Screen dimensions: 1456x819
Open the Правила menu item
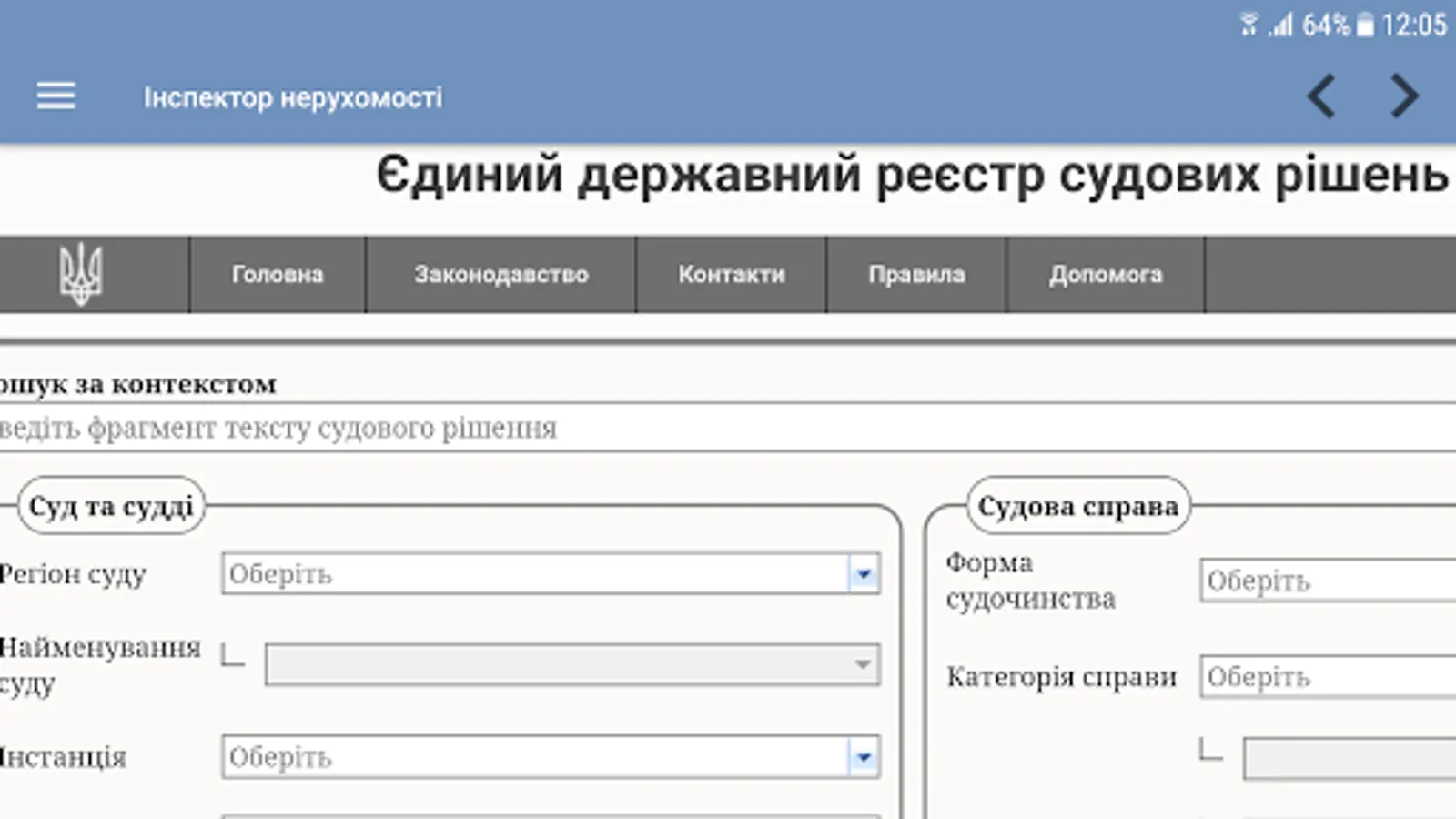(x=916, y=274)
